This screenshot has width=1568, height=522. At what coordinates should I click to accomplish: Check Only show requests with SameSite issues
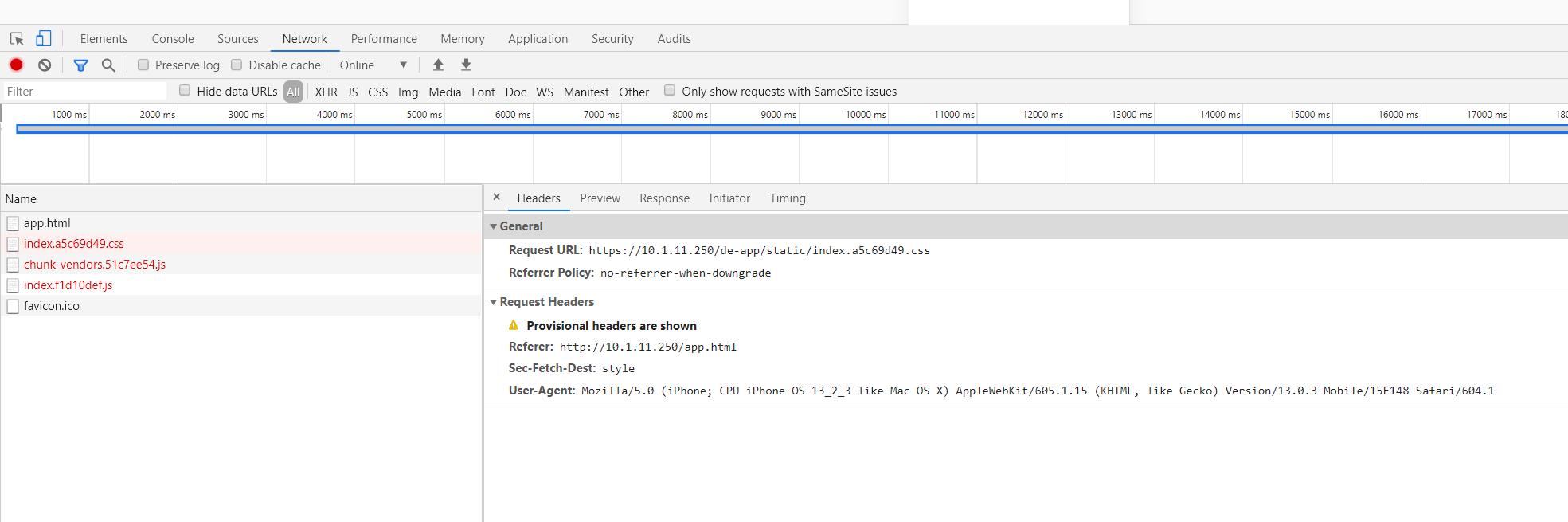click(670, 90)
